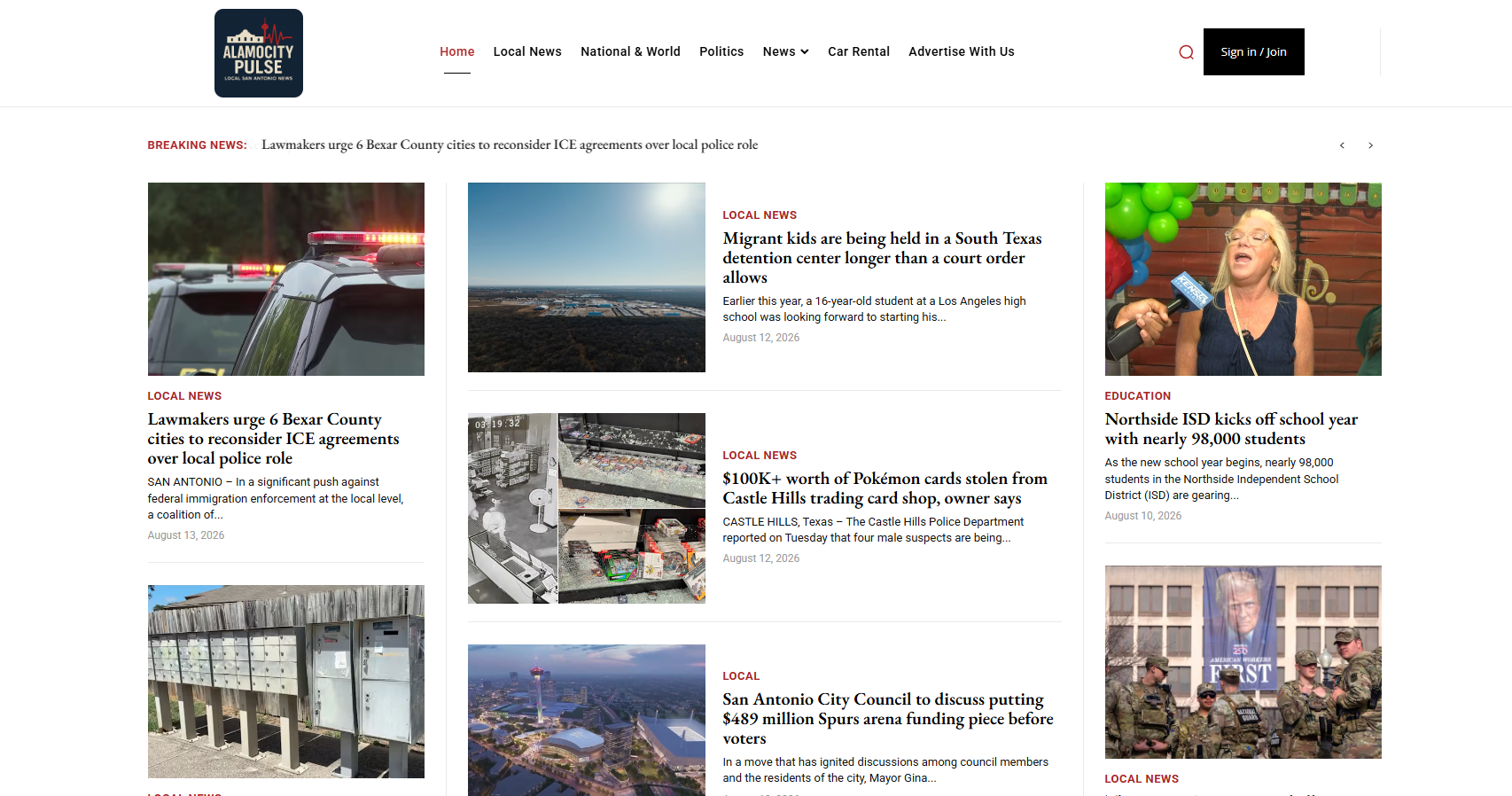Image resolution: width=1512 pixels, height=796 pixels.
Task: Click the August 10, 2026 date
Action: (x=1142, y=516)
